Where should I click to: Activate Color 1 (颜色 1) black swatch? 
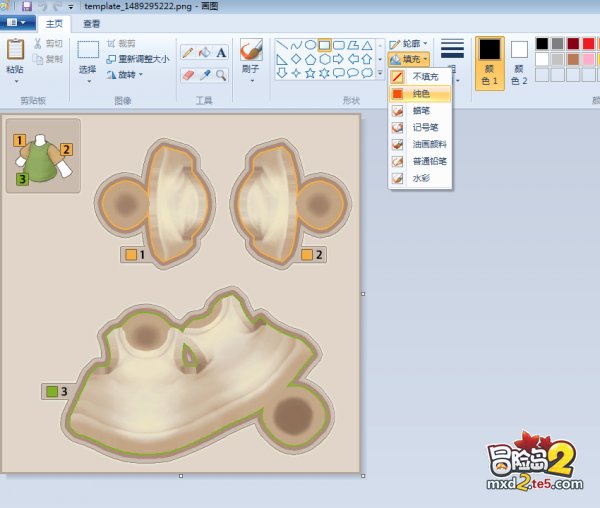[x=490, y=63]
